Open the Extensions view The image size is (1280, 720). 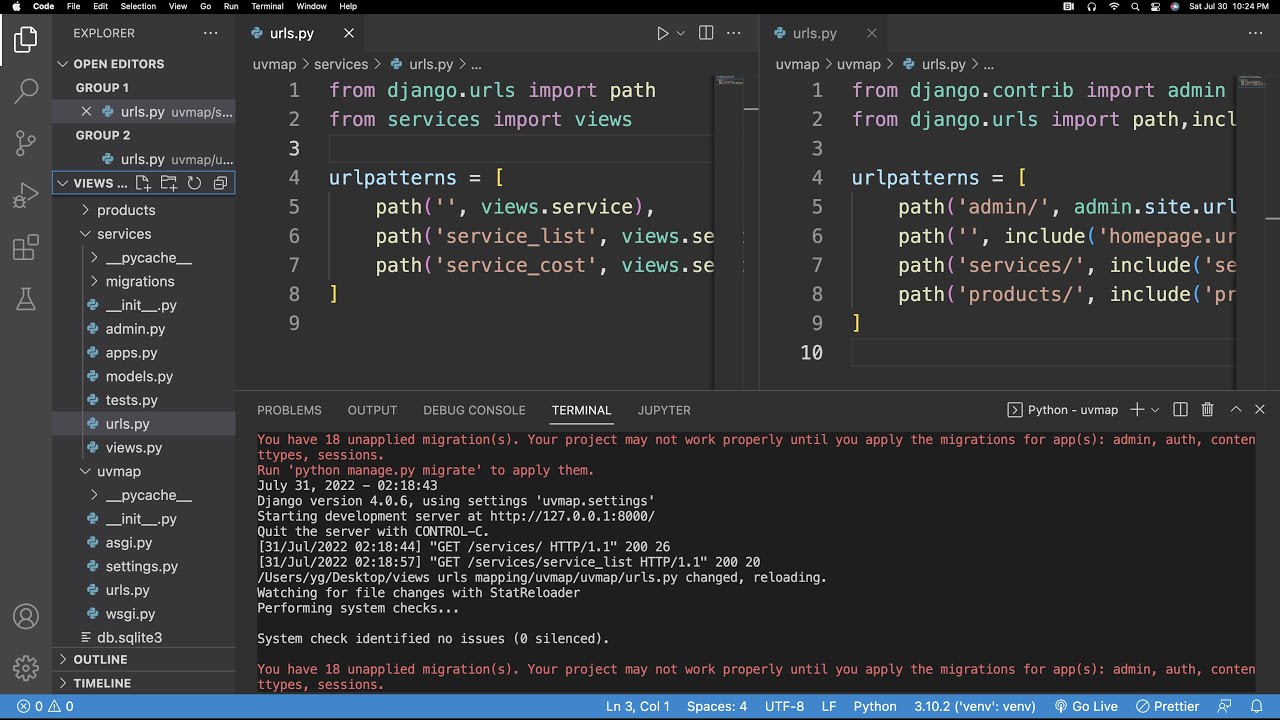[x=26, y=248]
